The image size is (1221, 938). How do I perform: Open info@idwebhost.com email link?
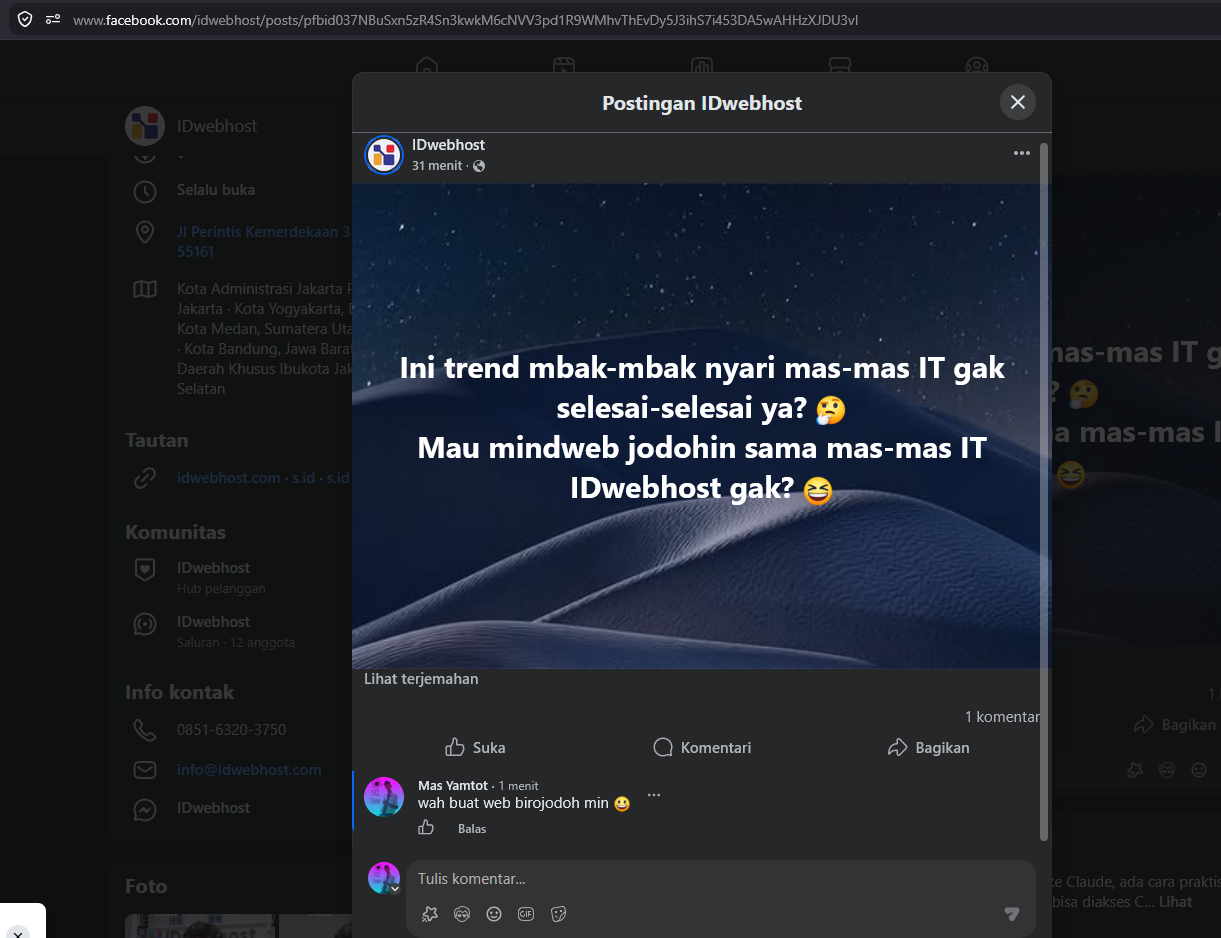(x=249, y=770)
